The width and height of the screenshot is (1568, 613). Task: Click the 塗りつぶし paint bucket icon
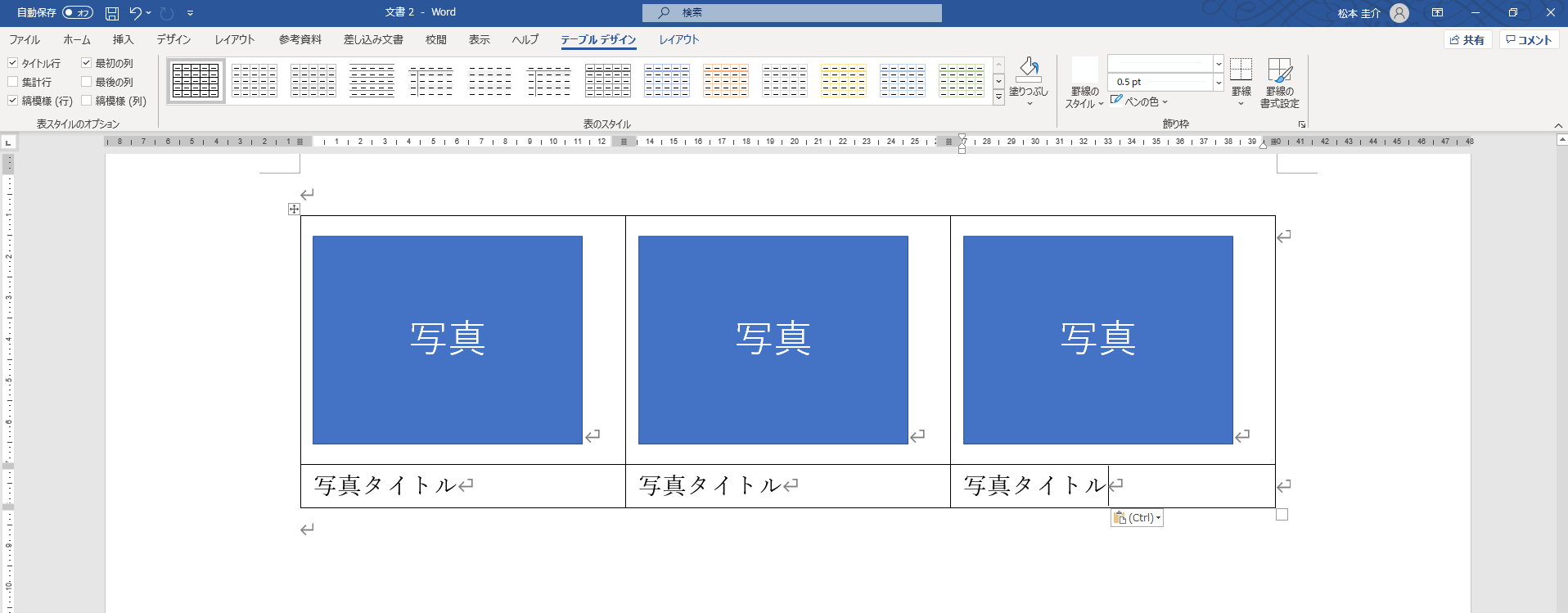pos(1029,70)
